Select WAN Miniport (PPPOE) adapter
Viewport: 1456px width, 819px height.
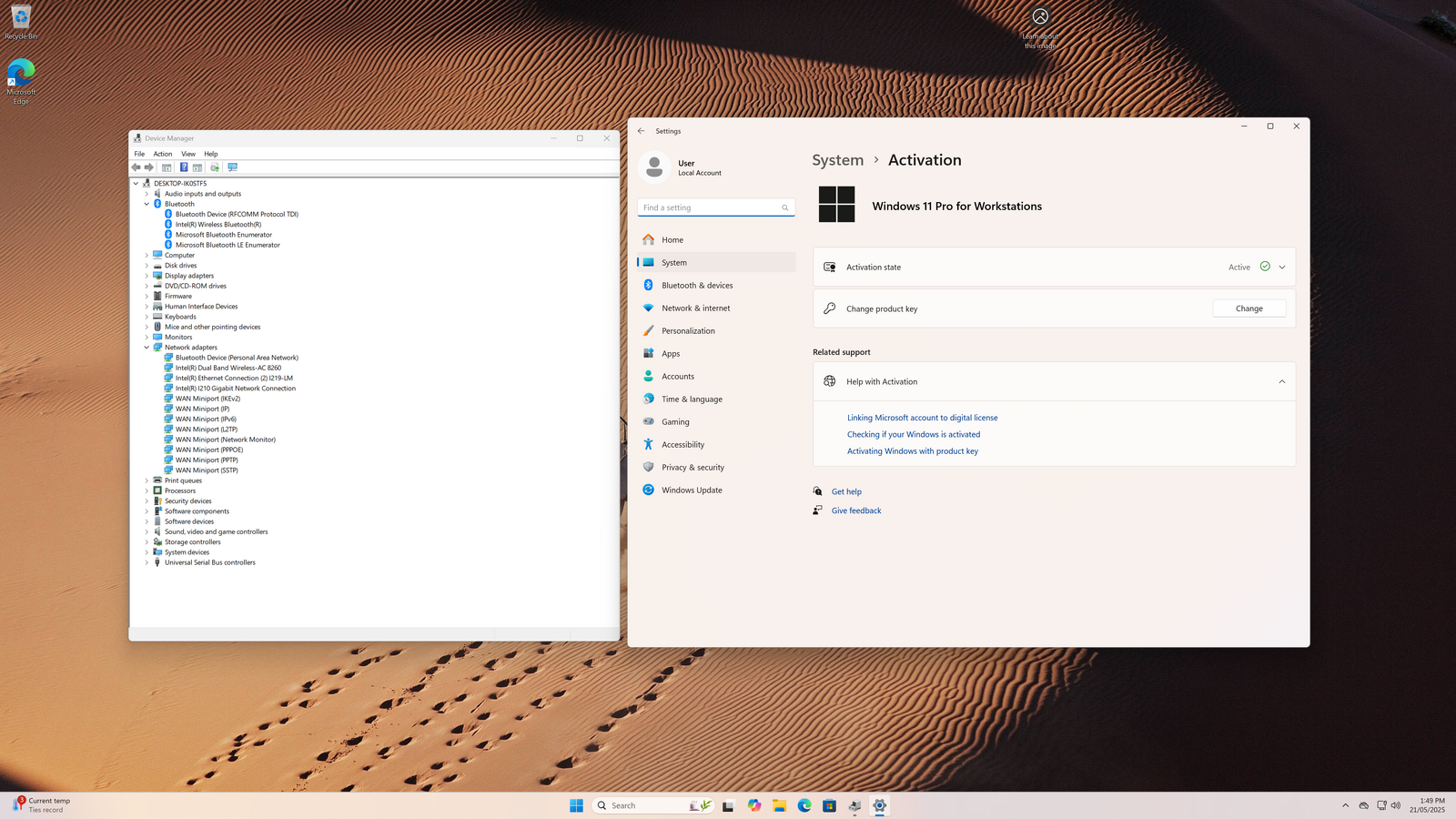(x=208, y=450)
